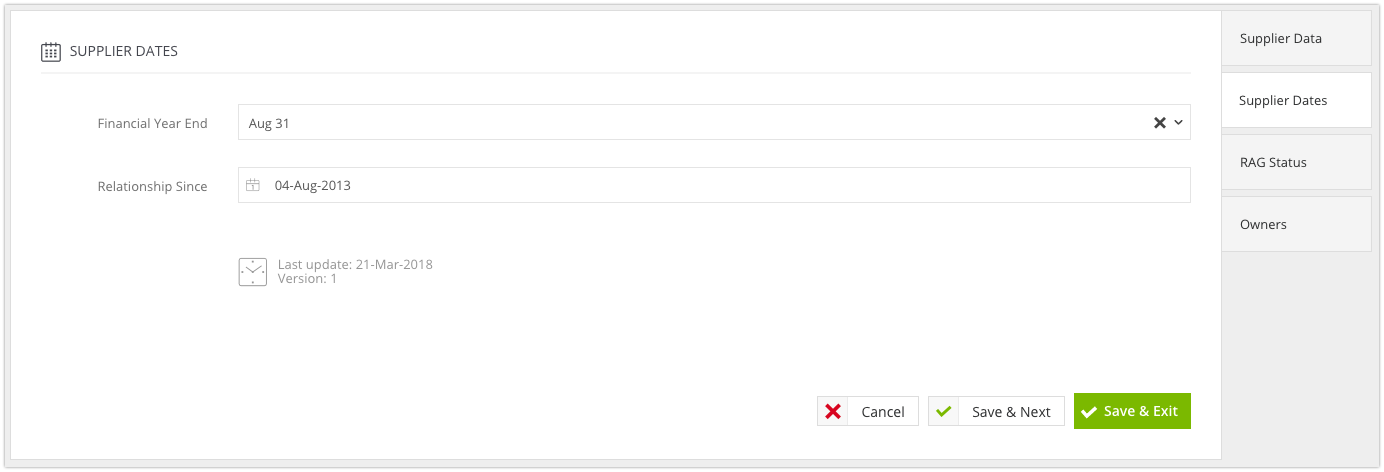Click the calendar icon beside SUPPLIER DATES heading

coord(51,51)
